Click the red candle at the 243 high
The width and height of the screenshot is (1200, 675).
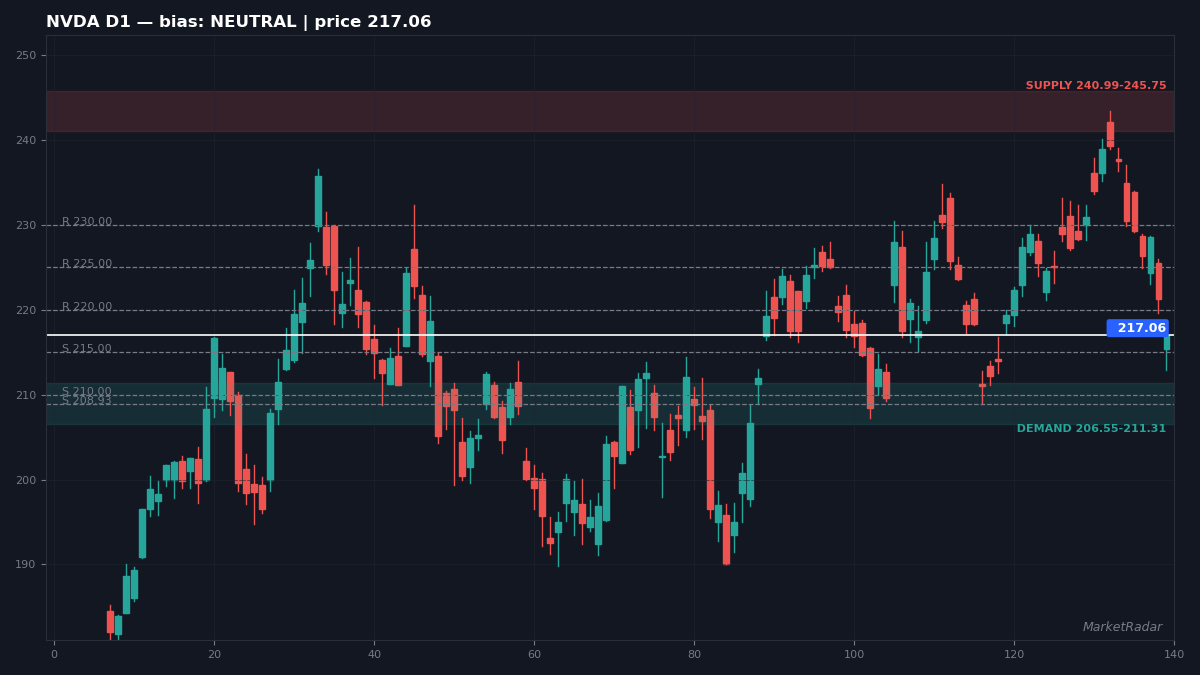1110,134
